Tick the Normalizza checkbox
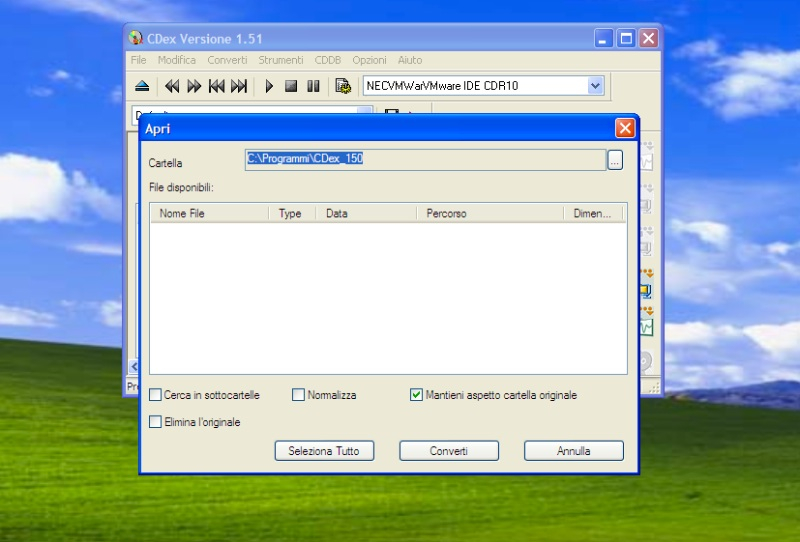 tap(298, 395)
